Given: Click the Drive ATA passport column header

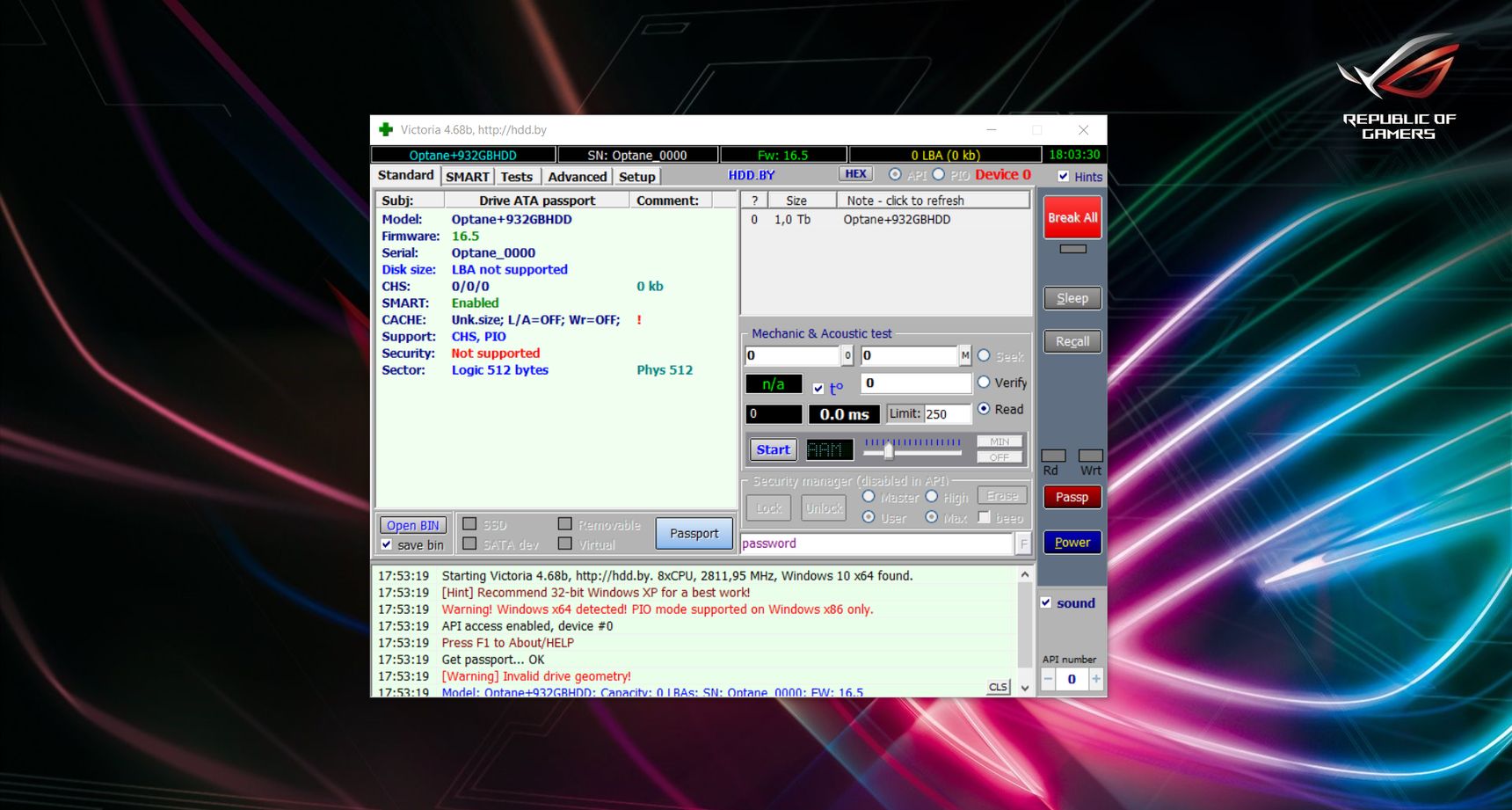Looking at the screenshot, I should pos(537,201).
